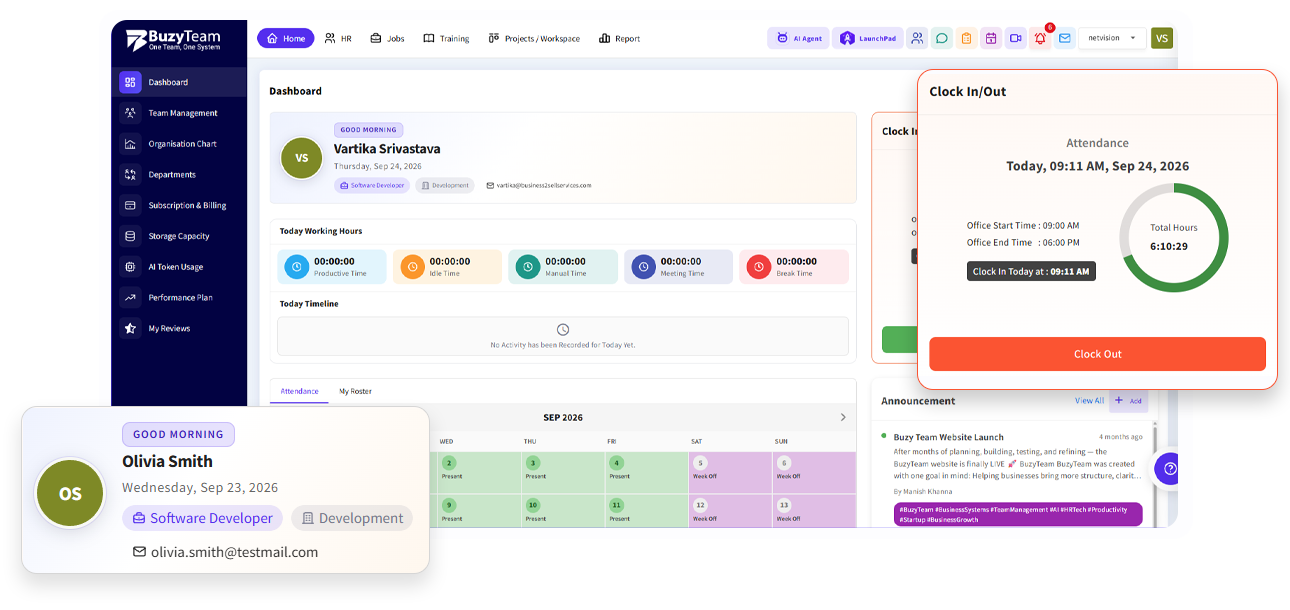Open Departments in the sidebar
This screenshot has height=610, width=1290.
pyautogui.click(x=179, y=174)
